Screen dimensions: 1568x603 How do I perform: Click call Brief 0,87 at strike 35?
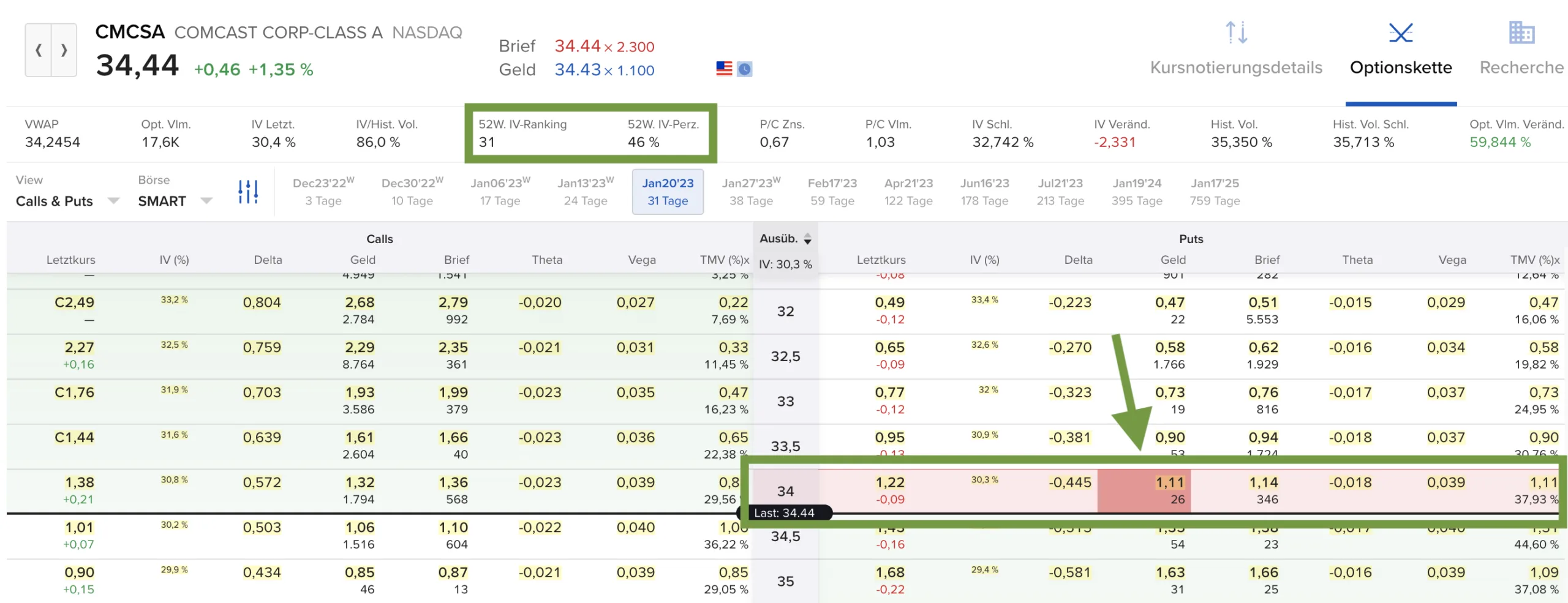point(453,573)
